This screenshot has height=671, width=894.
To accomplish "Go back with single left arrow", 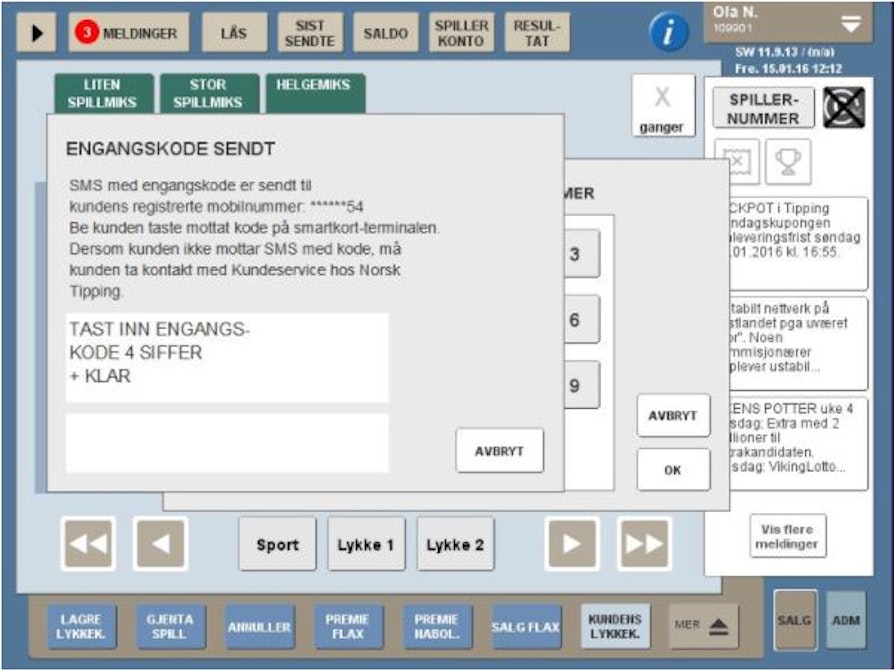I will [160, 544].
